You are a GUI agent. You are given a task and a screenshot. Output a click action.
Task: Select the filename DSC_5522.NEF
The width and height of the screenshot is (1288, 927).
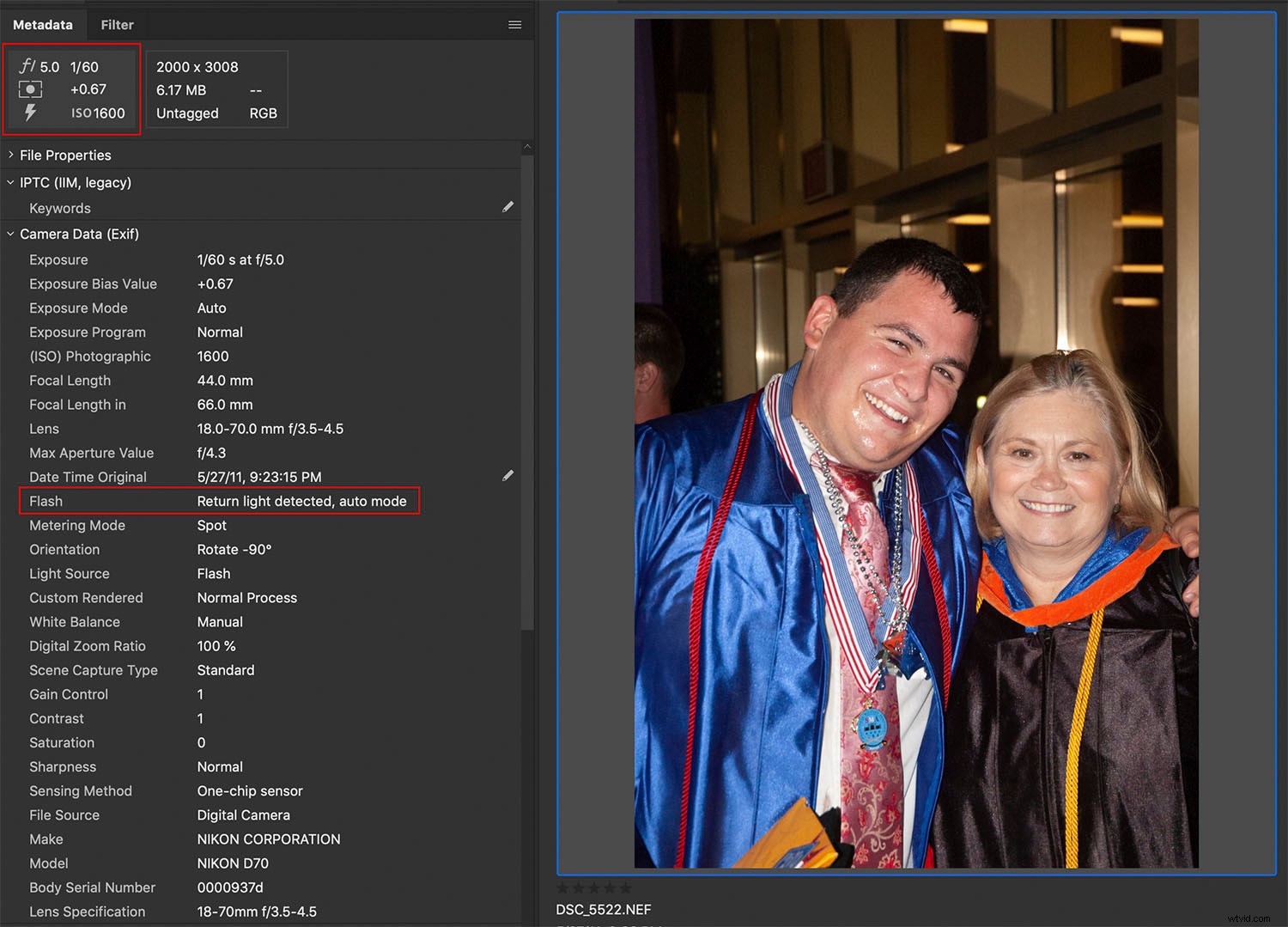pos(604,909)
